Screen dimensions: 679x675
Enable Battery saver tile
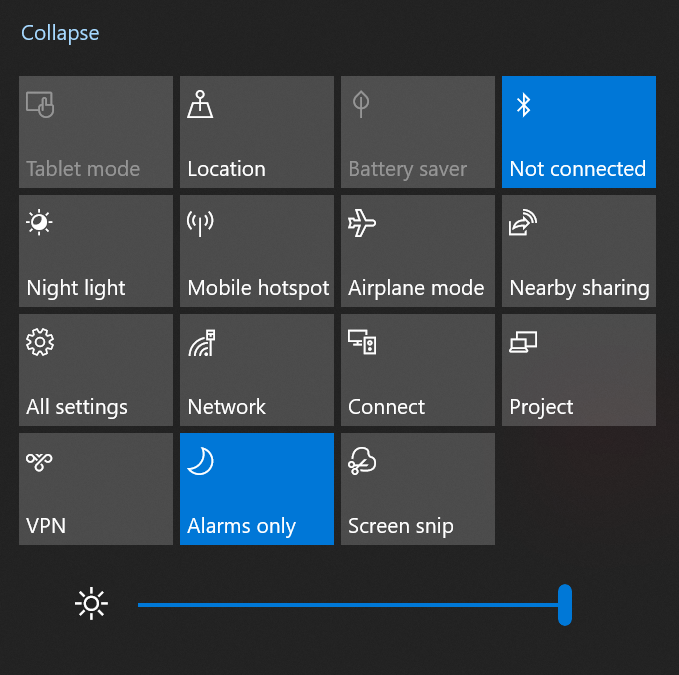[417, 132]
